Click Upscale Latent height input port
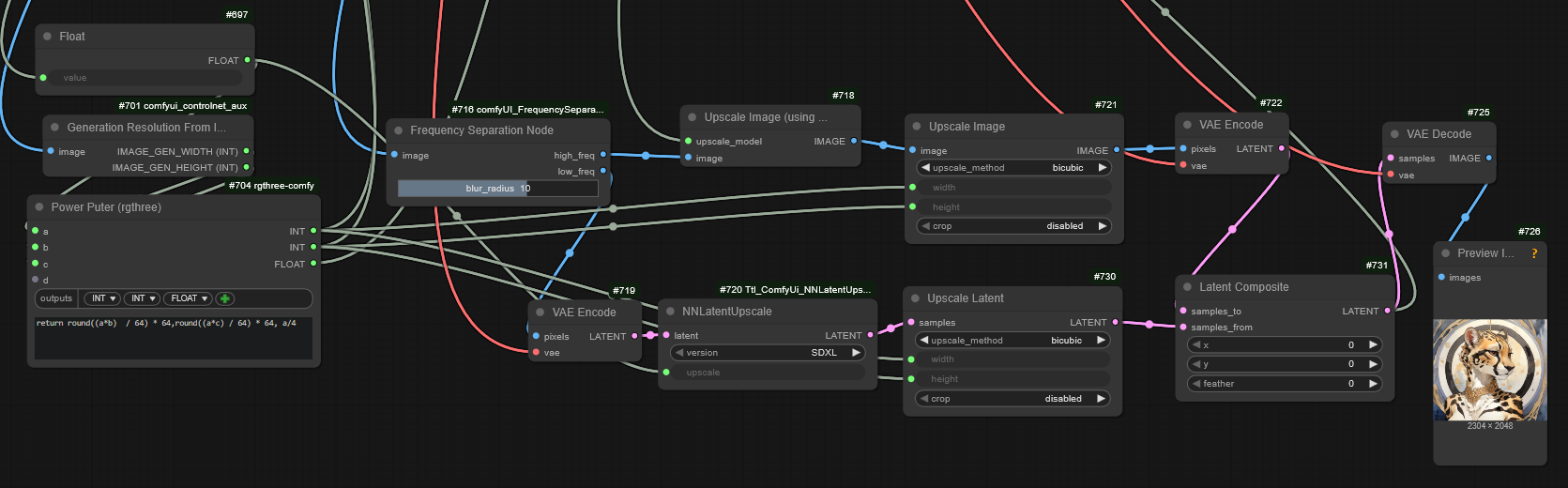Image resolution: width=1568 pixels, height=488 pixels. (x=911, y=378)
